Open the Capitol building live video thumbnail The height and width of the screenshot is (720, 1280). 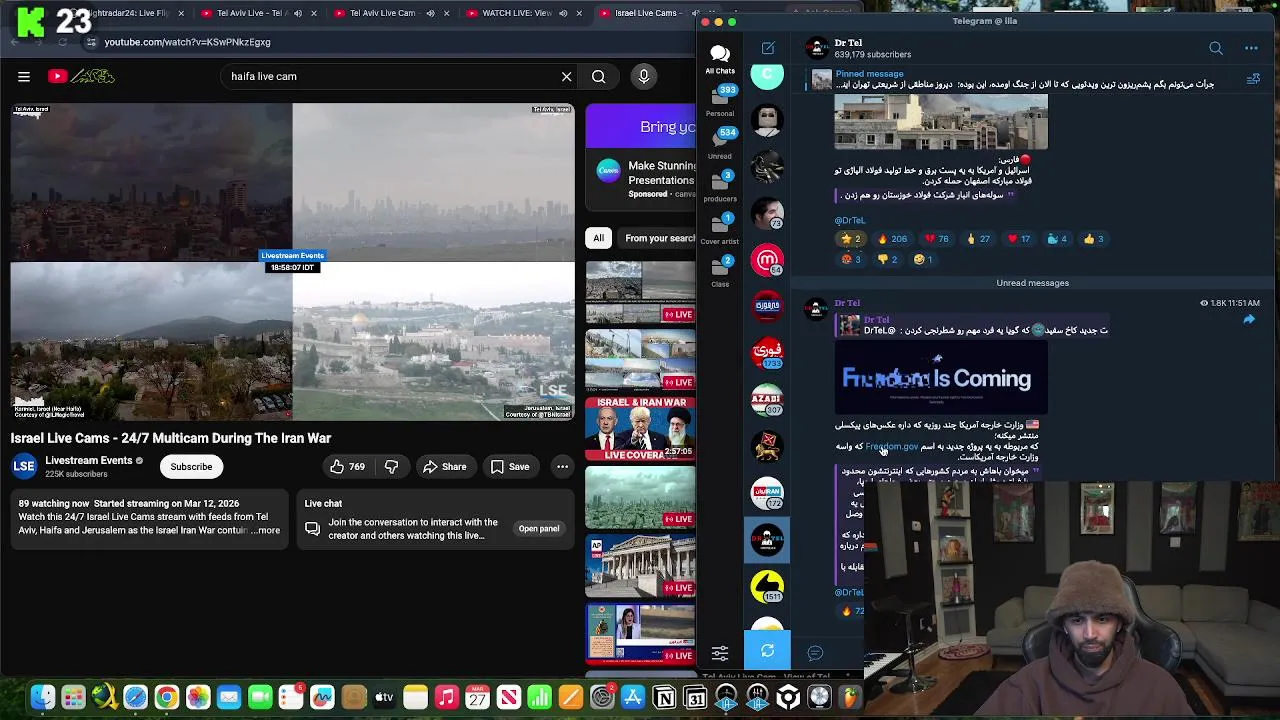click(640, 566)
